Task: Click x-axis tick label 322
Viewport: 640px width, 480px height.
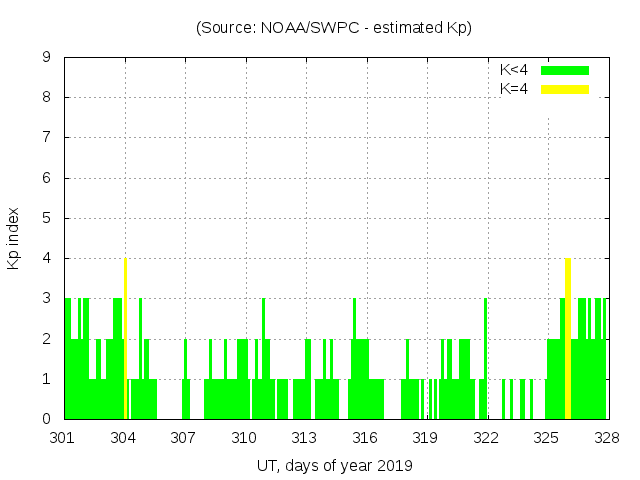Action: tap(486, 438)
